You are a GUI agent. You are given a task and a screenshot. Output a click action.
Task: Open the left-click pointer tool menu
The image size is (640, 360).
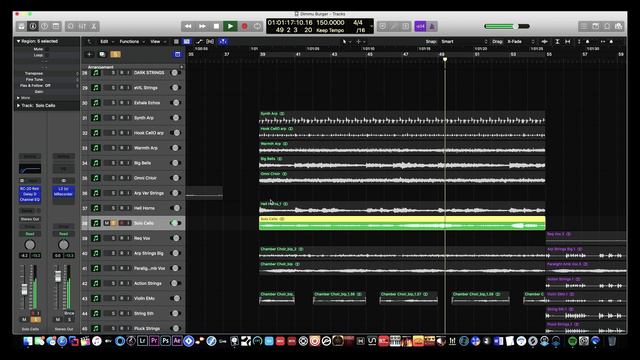click(346, 42)
